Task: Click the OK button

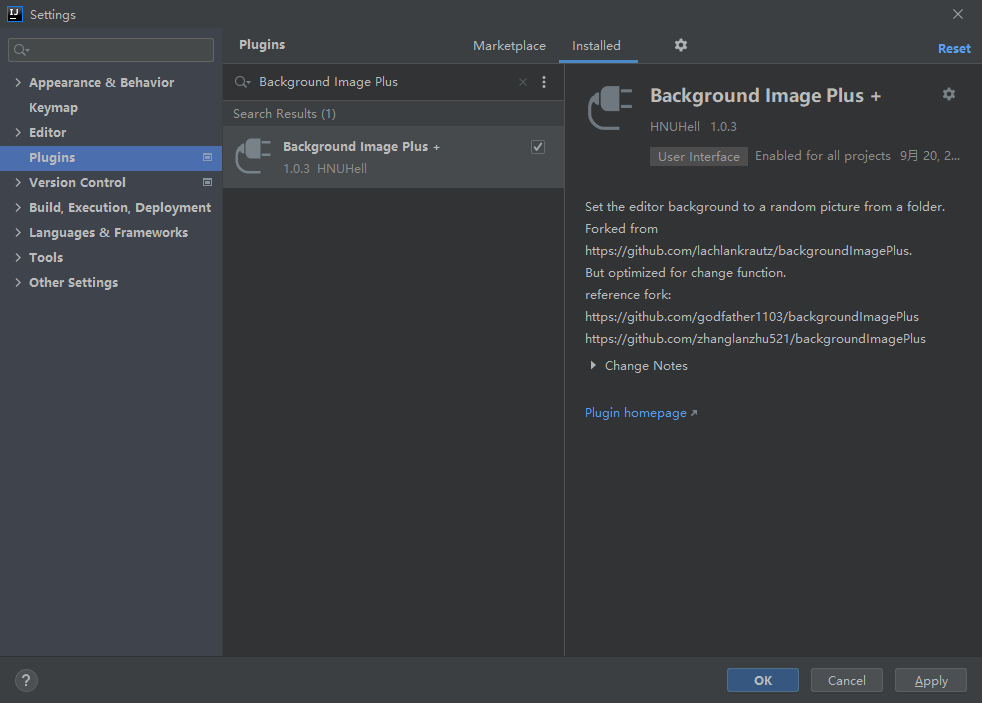Action: 763,680
